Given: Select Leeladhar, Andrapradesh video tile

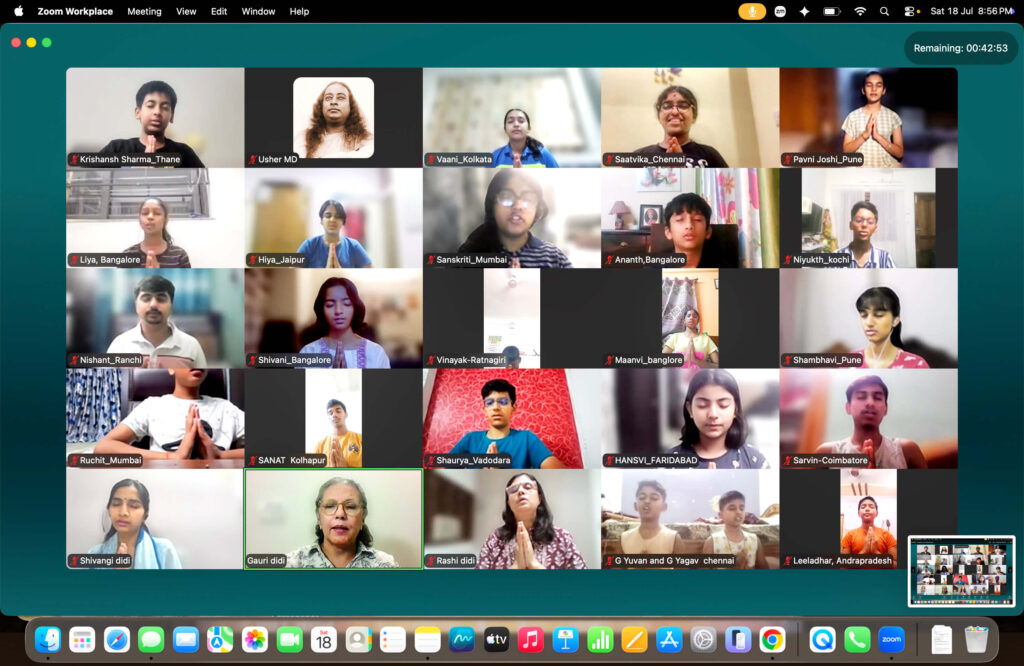Looking at the screenshot, I should tap(869, 519).
